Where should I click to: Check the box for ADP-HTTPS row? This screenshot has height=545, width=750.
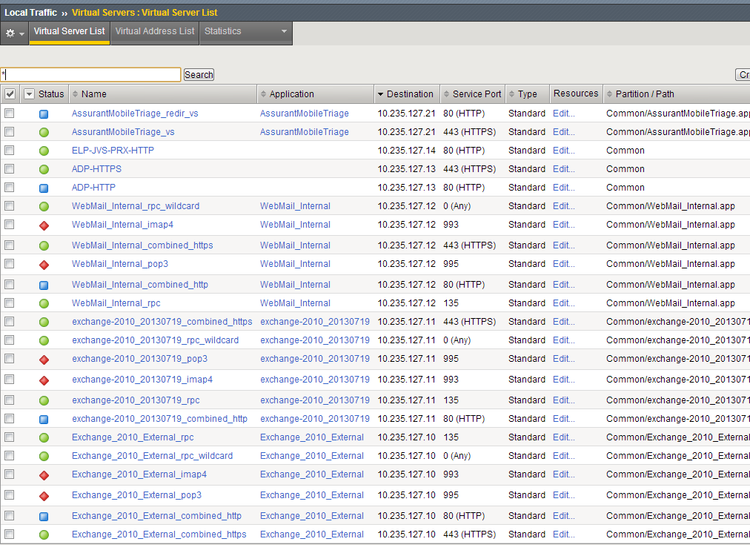9,169
